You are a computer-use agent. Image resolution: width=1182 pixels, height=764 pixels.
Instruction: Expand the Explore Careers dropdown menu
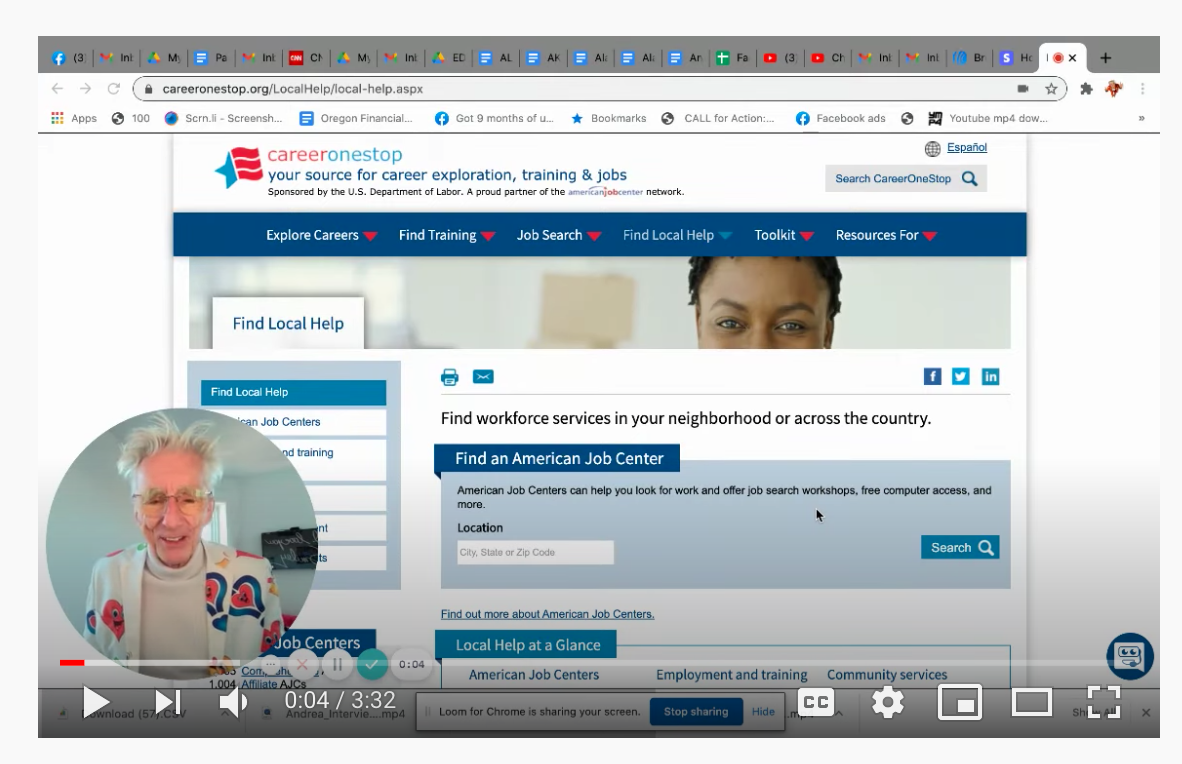pos(321,235)
